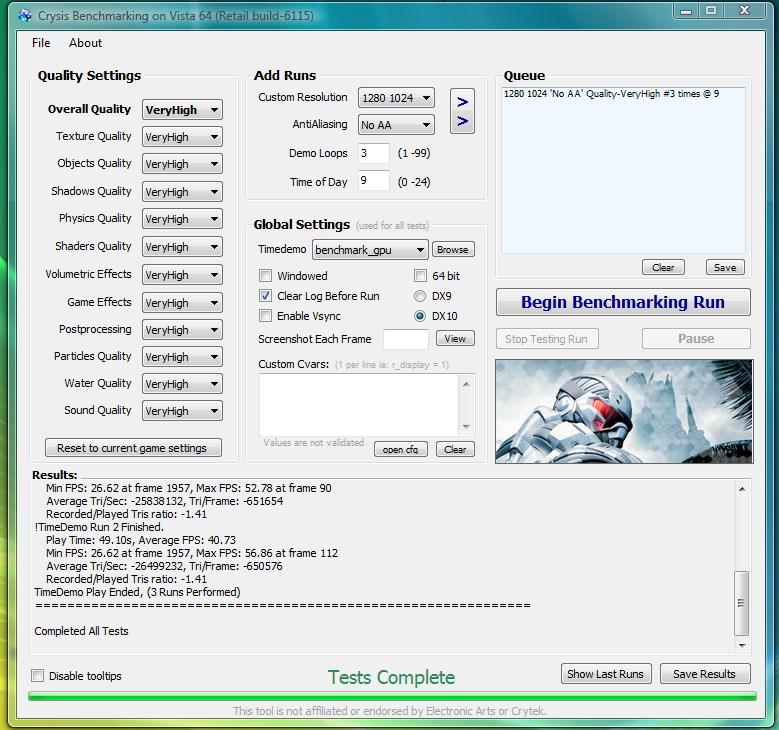Enable the Vsync checkbox

point(266,316)
